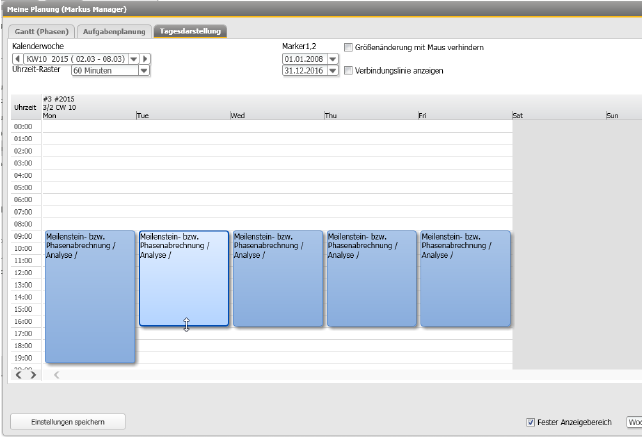Viewport: 642px width, 437px height.
Task: Open the 31.12.2016 marker date dropdown
Action: [x=331, y=71]
